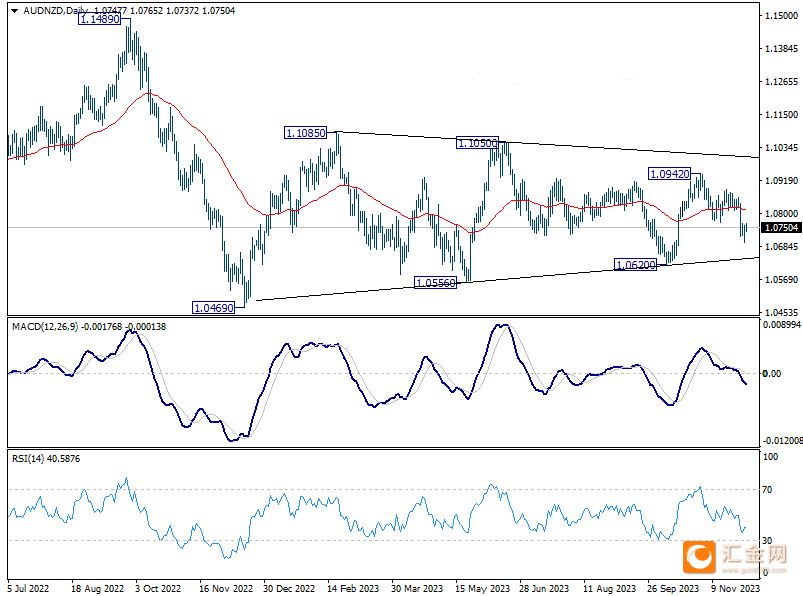Click the RSI 70 level axis label
The width and height of the screenshot is (803, 596).
(x=767, y=489)
